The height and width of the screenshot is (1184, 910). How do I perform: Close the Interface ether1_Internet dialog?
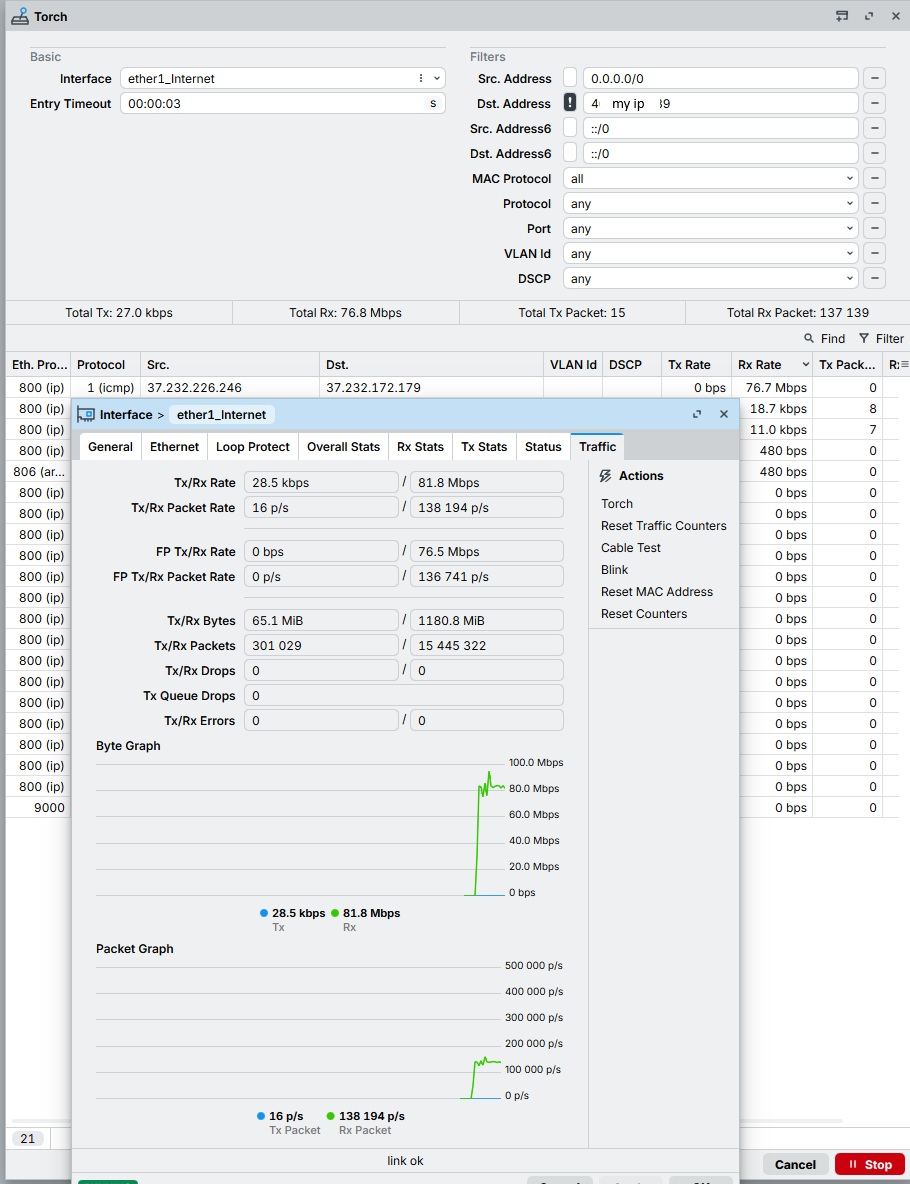(723, 414)
